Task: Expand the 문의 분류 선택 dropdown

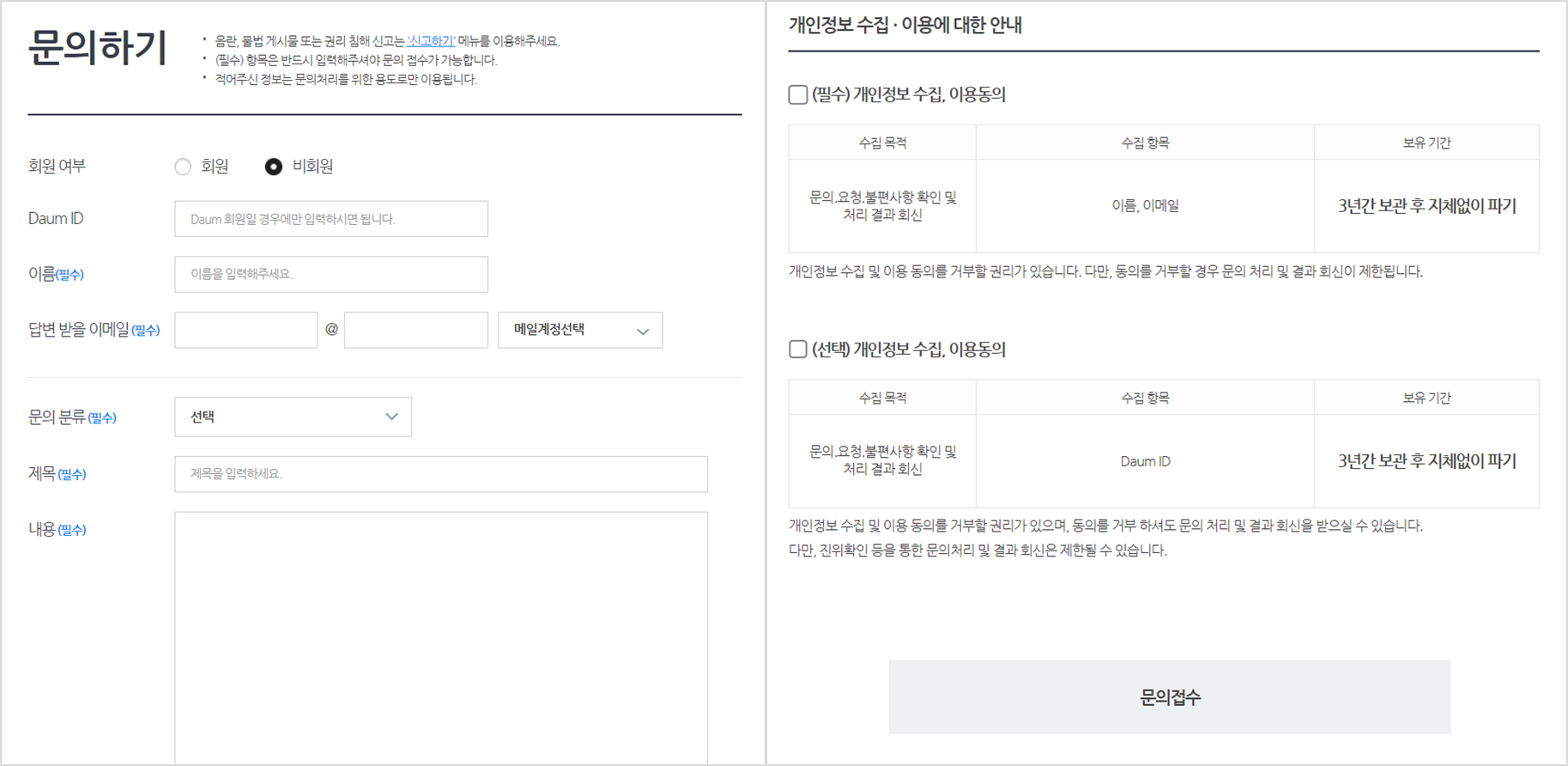Action: tap(292, 416)
